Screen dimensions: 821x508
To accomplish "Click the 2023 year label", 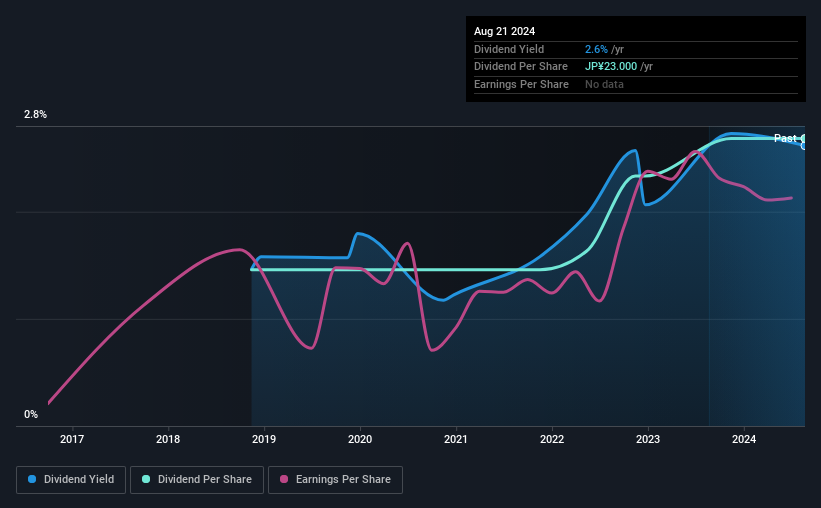I will (648, 439).
